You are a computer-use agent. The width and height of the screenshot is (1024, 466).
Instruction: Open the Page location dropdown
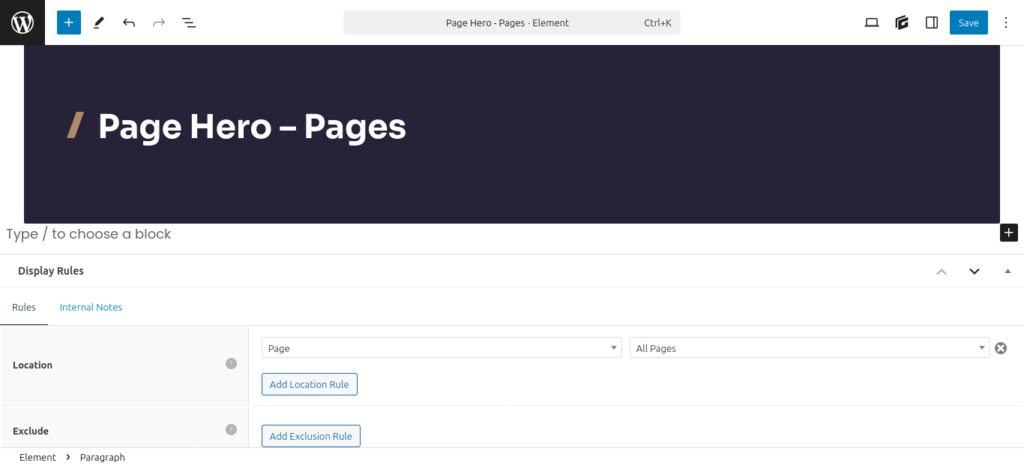pyautogui.click(x=442, y=348)
